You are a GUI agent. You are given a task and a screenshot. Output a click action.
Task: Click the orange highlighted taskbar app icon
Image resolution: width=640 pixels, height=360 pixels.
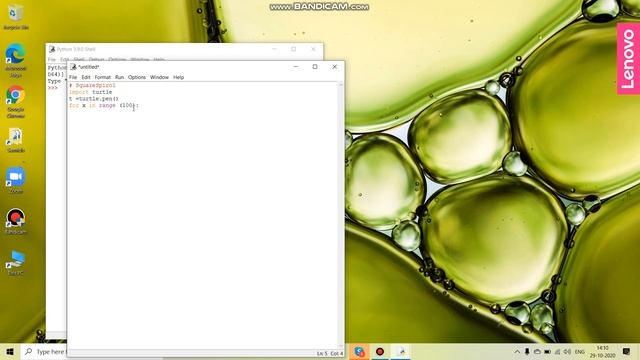tap(360, 351)
